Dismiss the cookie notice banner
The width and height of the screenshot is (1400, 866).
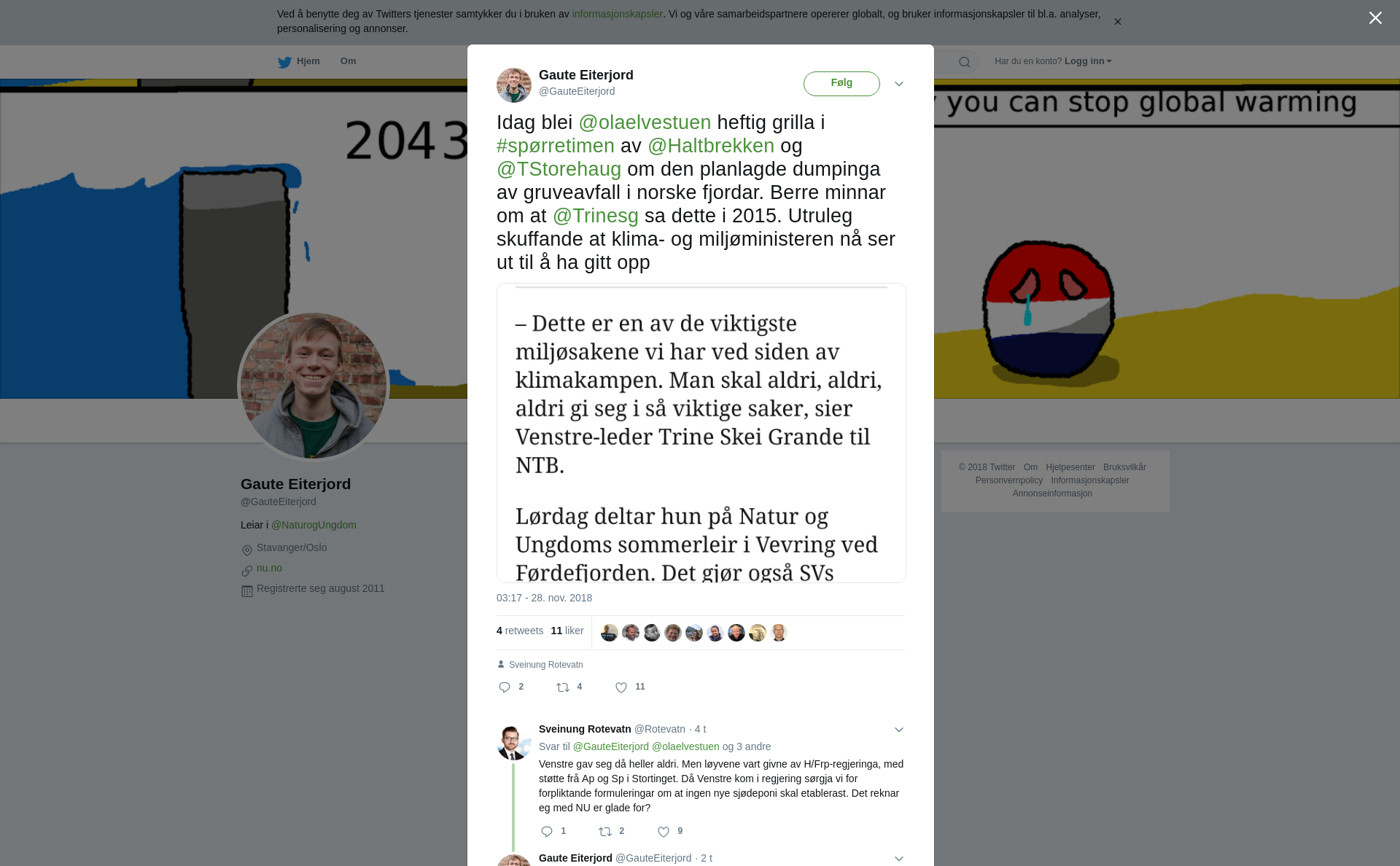(1117, 22)
